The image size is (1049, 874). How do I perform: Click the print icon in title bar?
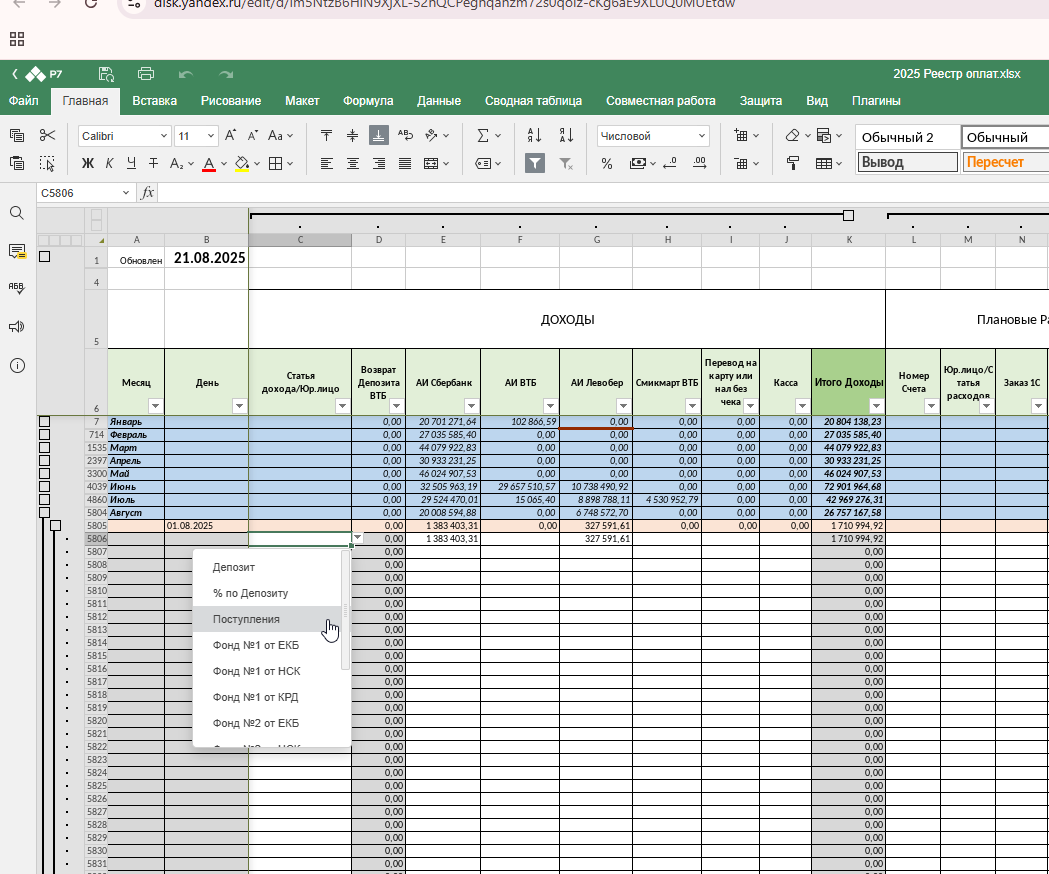[146, 74]
